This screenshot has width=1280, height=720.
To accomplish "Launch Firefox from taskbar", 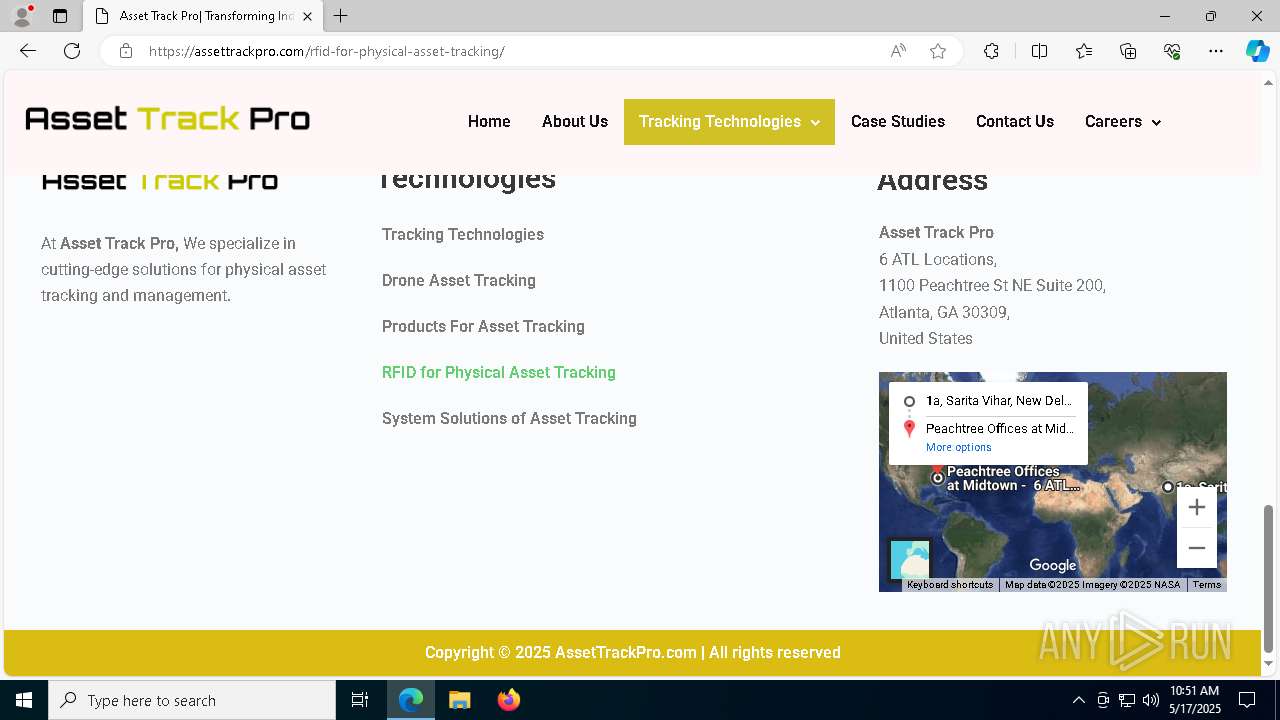I will 508,700.
